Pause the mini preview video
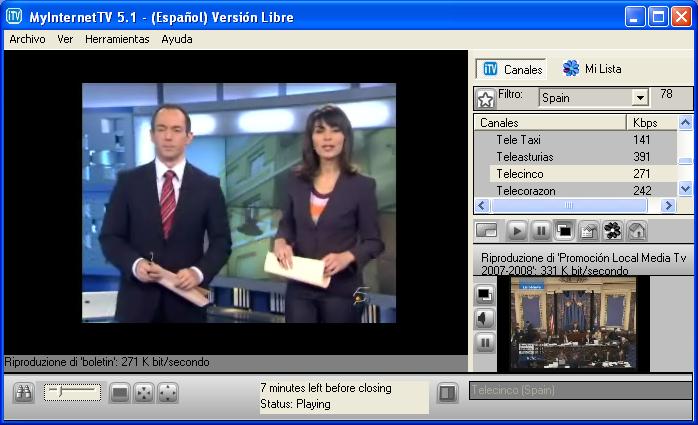 [484, 343]
